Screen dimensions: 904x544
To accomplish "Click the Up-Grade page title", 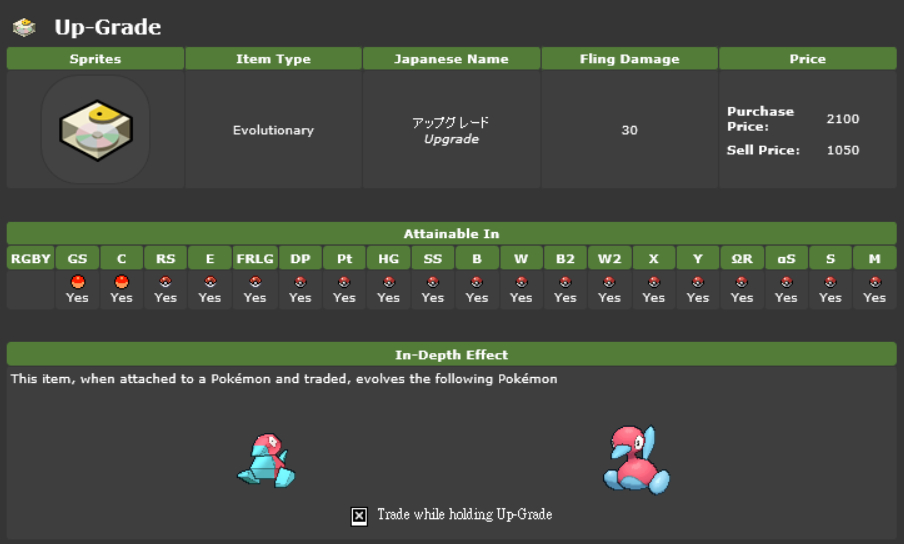I will (x=108, y=27).
